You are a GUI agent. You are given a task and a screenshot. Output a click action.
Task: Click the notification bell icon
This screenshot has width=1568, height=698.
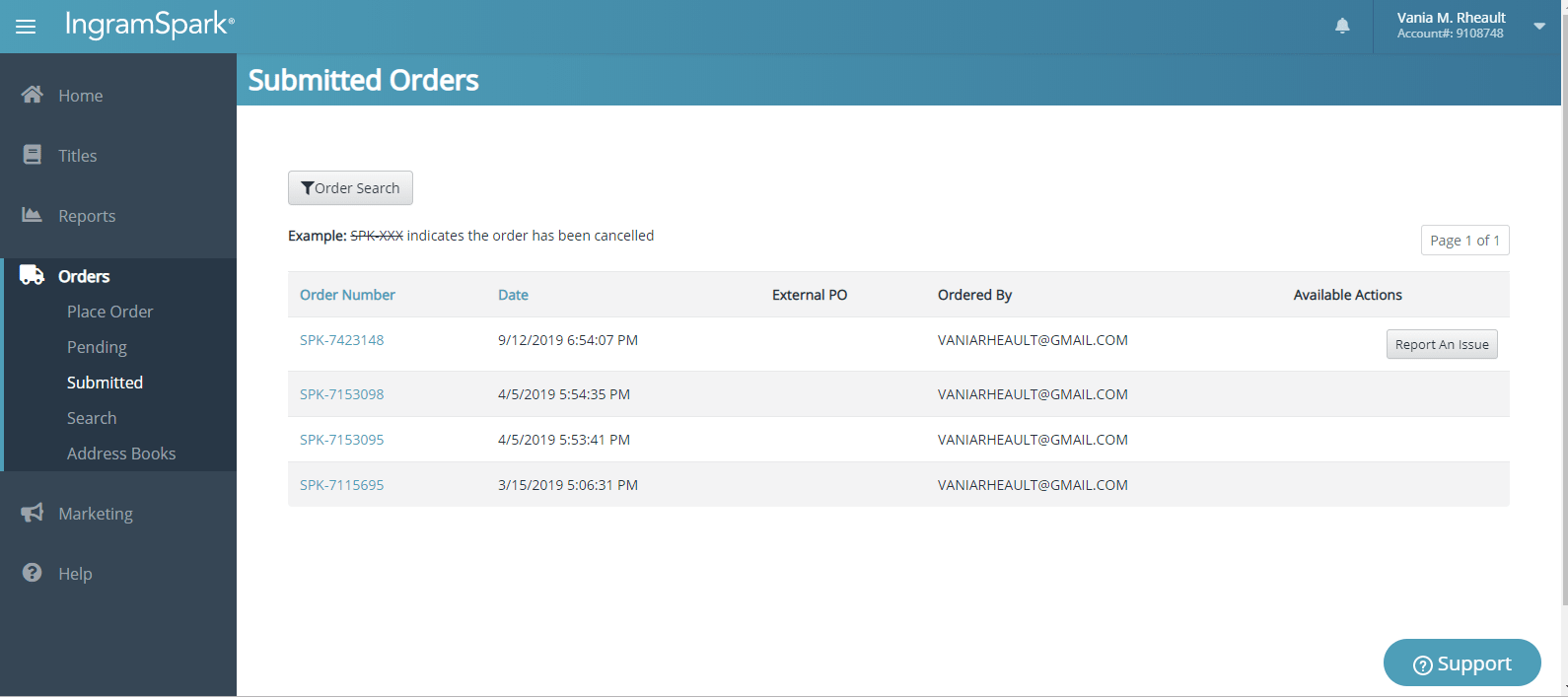click(1342, 26)
